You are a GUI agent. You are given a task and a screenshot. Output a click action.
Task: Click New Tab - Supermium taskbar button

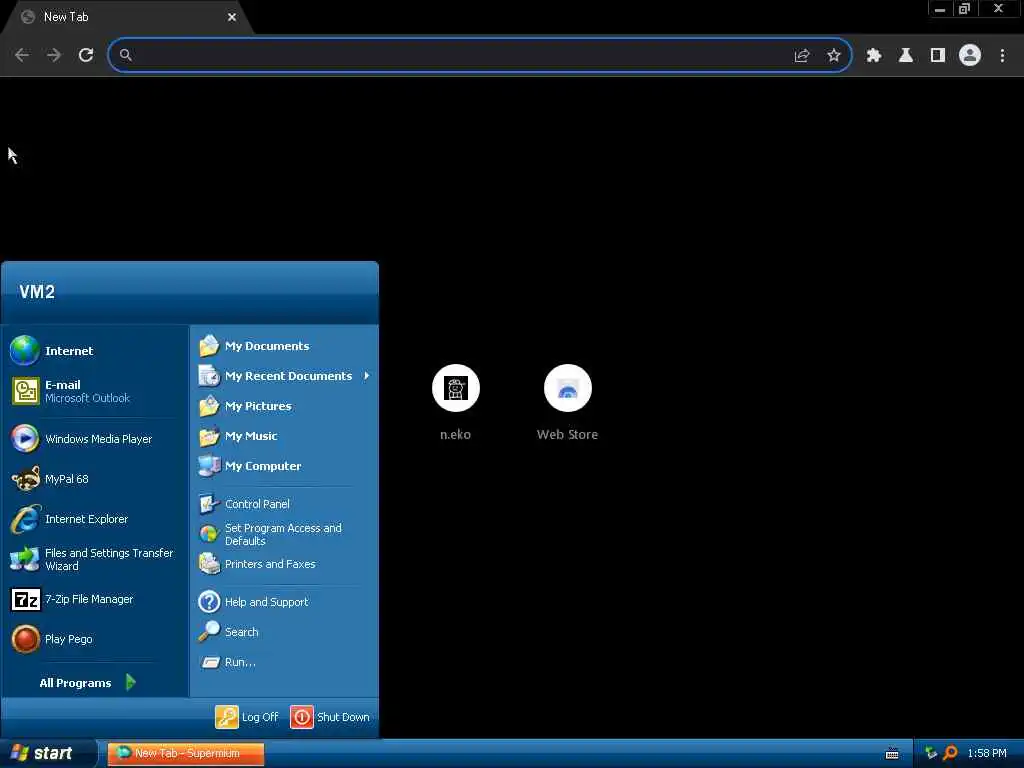point(186,754)
